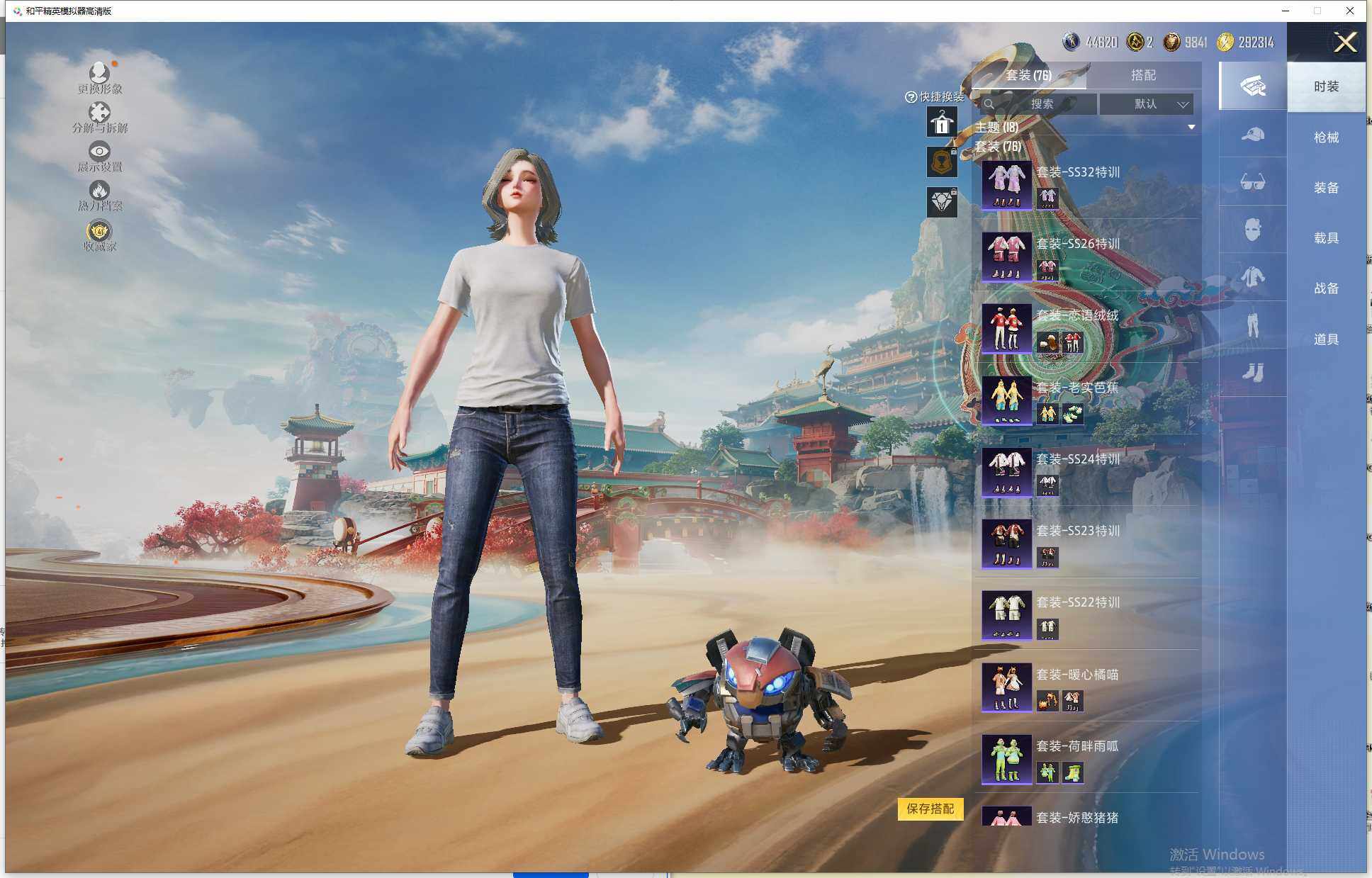Select the pants category icon
1372x878 pixels.
pos(1252,325)
